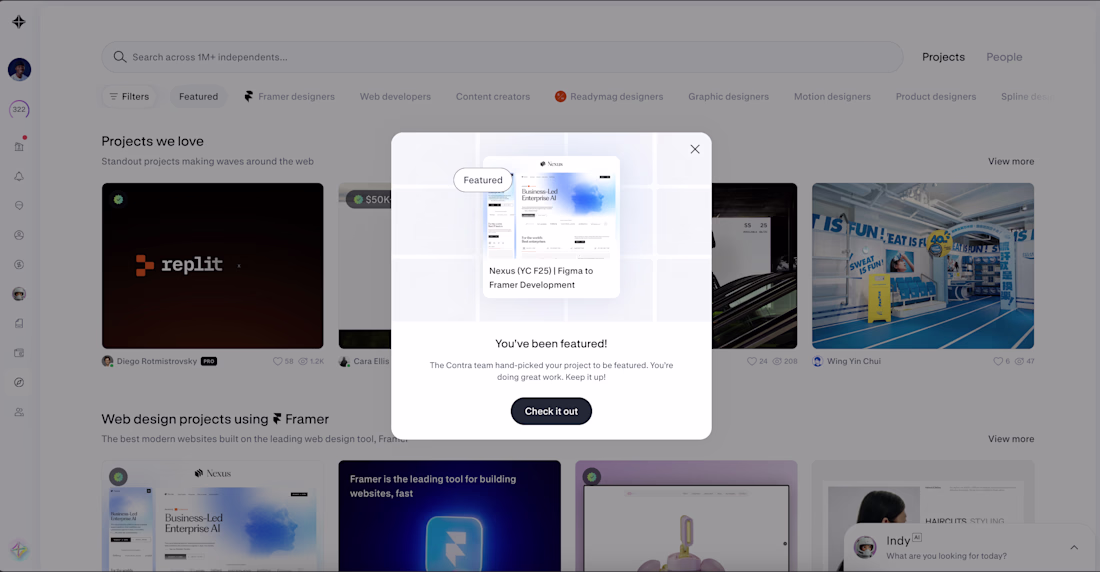This screenshot has width=1100, height=572.
Task: Click green verified badge on replit card
Action: [119, 199]
